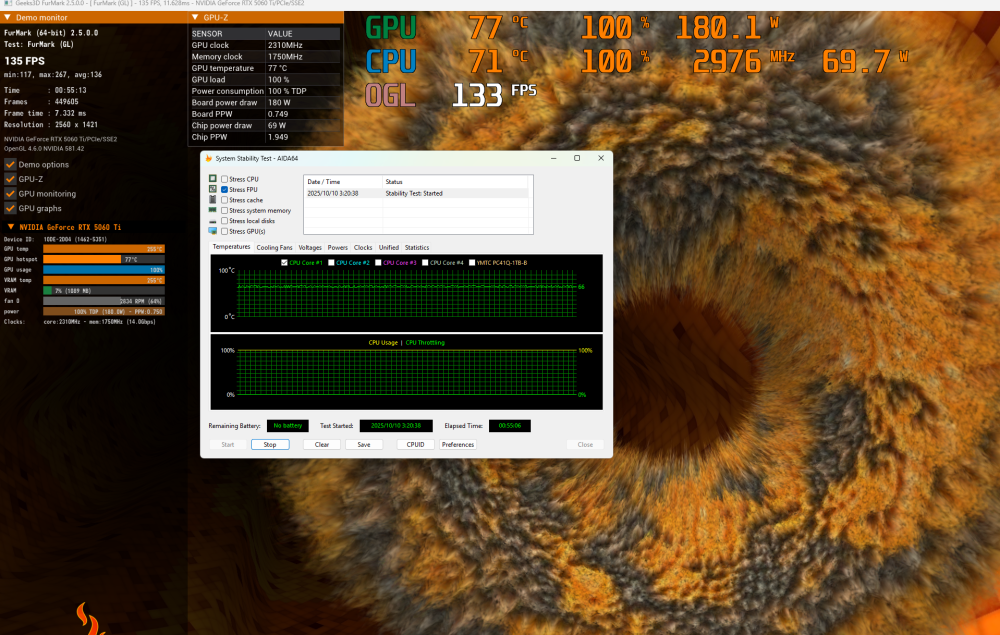Click the blue GPU usage bar
This screenshot has height=635, width=1000.
coord(103,270)
